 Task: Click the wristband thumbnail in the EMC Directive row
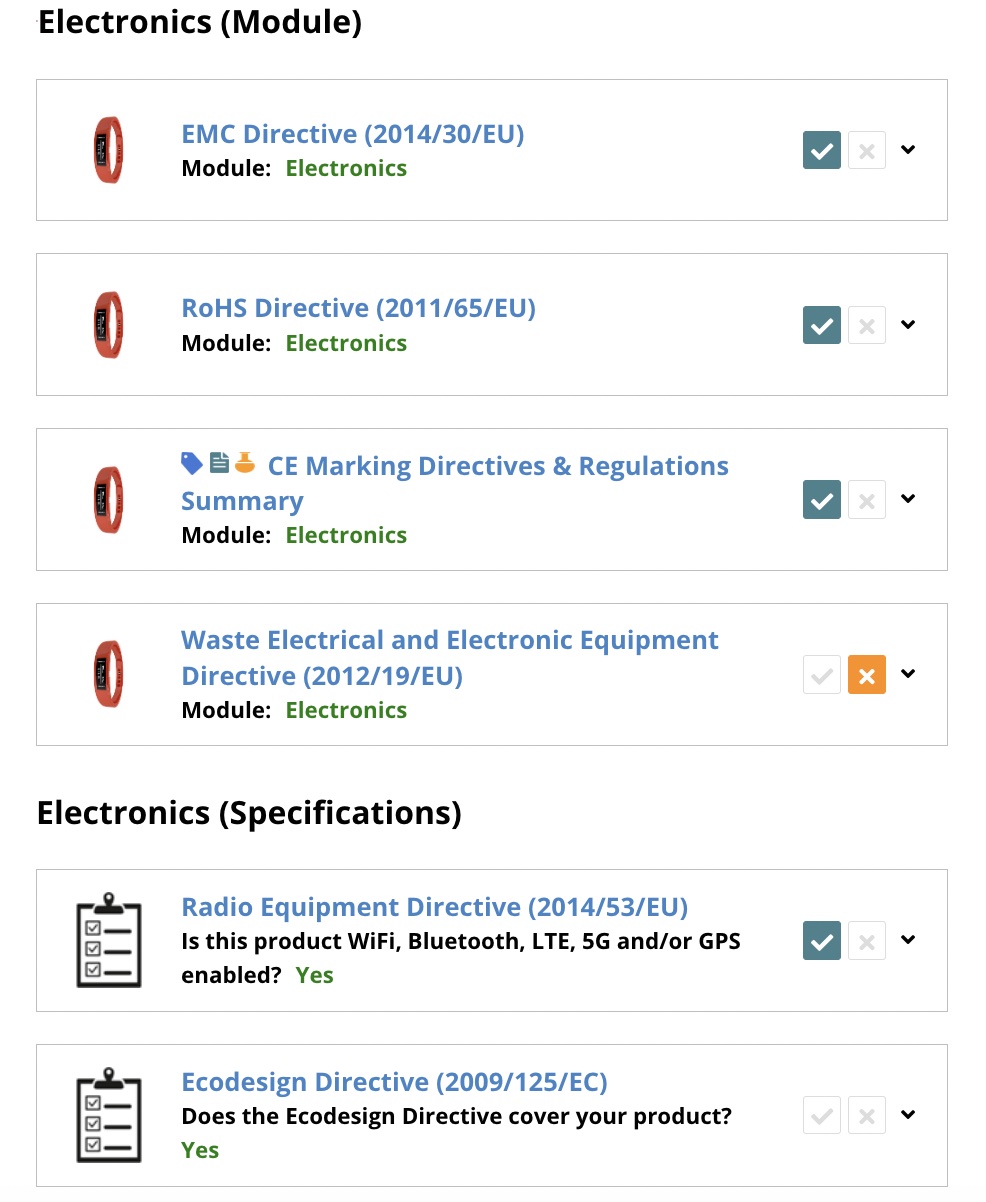(108, 150)
